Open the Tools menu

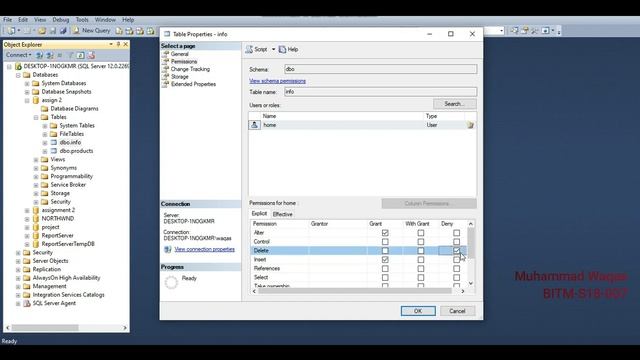pyautogui.click(x=82, y=20)
